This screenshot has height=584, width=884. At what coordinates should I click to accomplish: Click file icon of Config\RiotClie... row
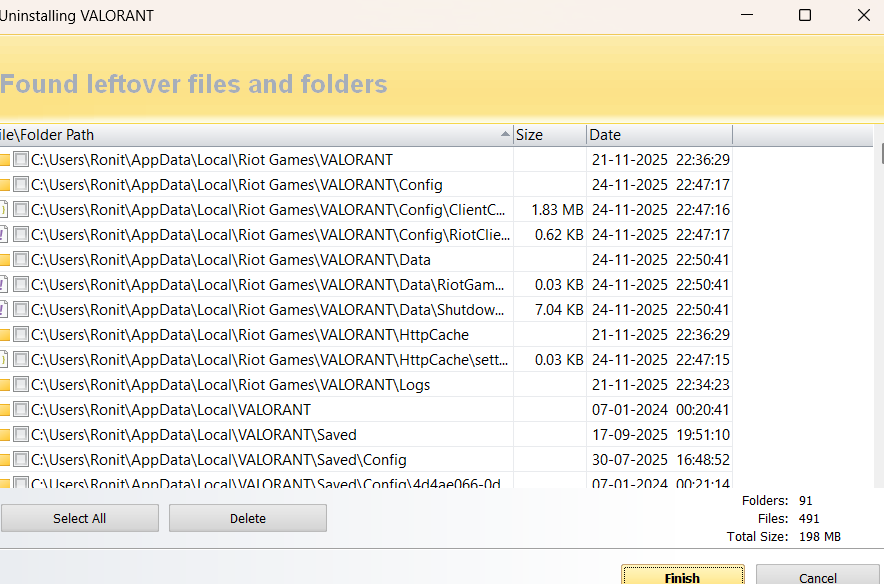4,235
